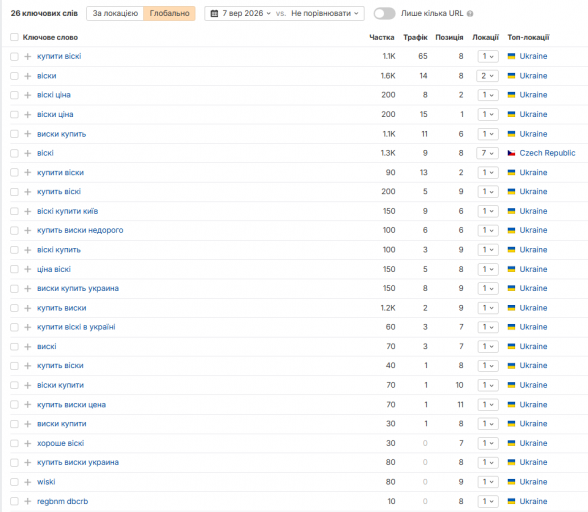Add купити віски via its plus icon
This screenshot has height=512, width=588.
[27, 173]
